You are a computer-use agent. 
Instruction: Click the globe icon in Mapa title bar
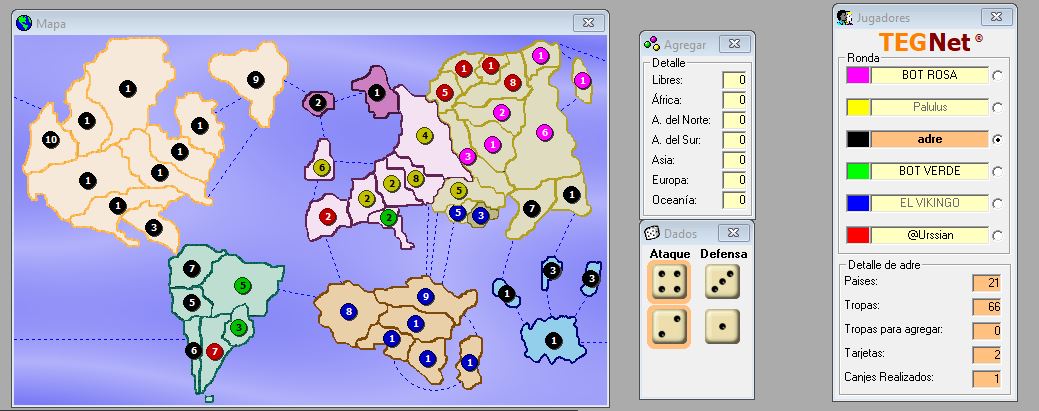coord(25,23)
